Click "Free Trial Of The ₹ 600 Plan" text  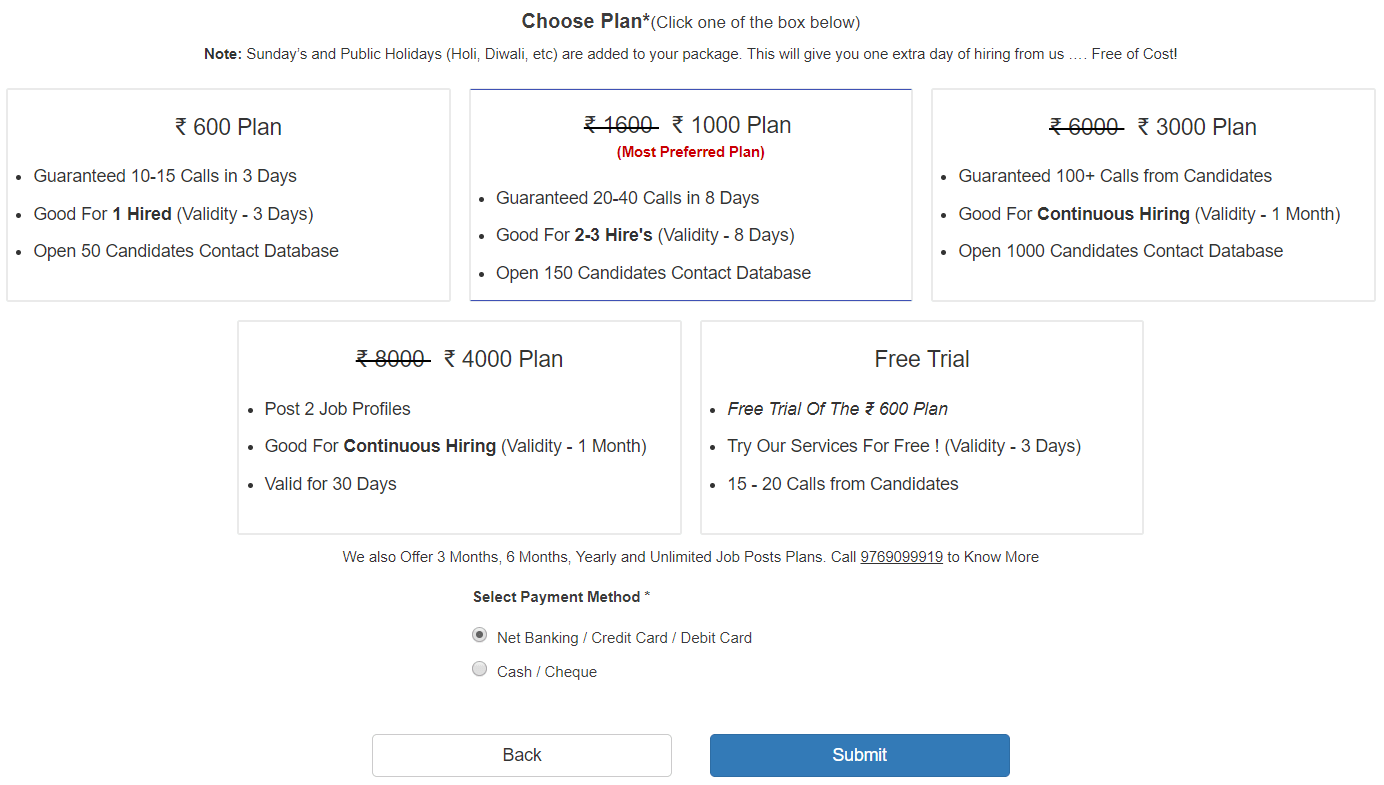coord(837,409)
